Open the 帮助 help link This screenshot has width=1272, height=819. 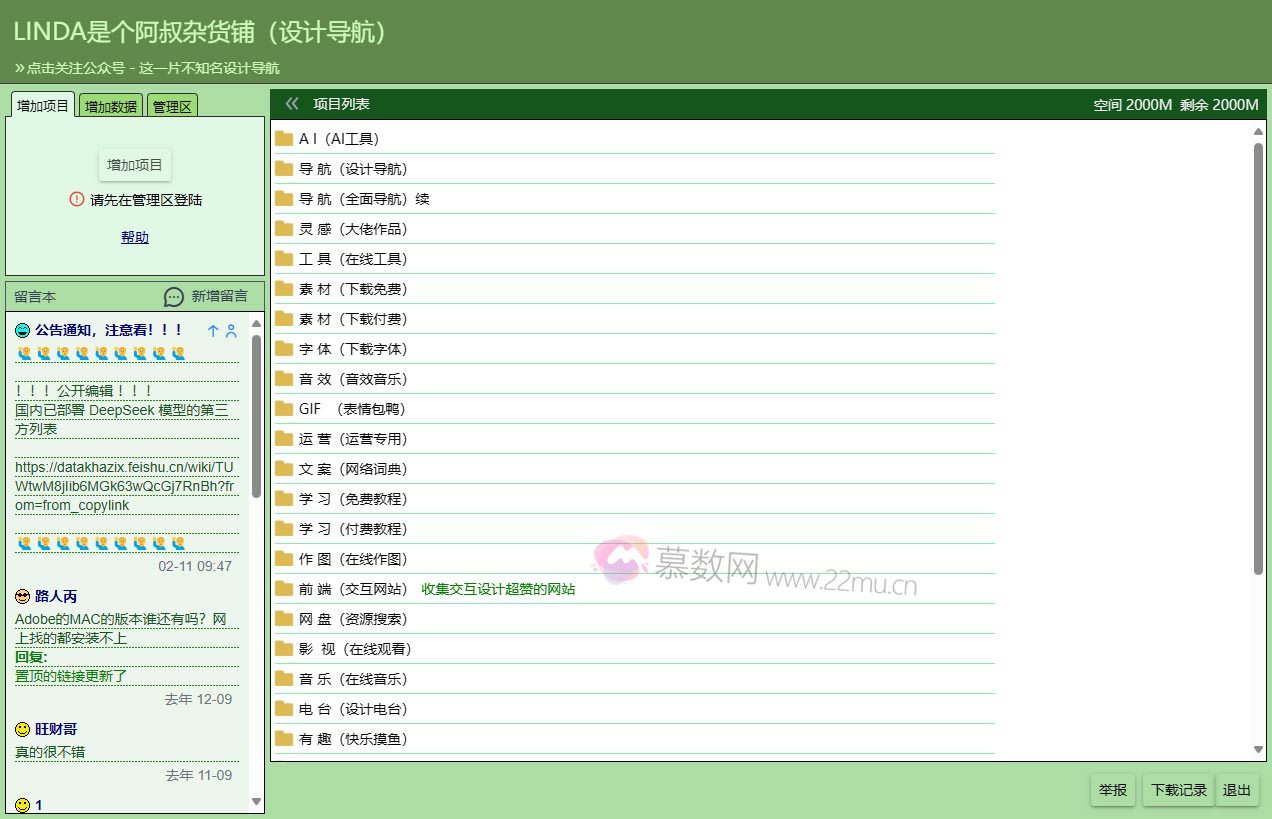pos(135,237)
